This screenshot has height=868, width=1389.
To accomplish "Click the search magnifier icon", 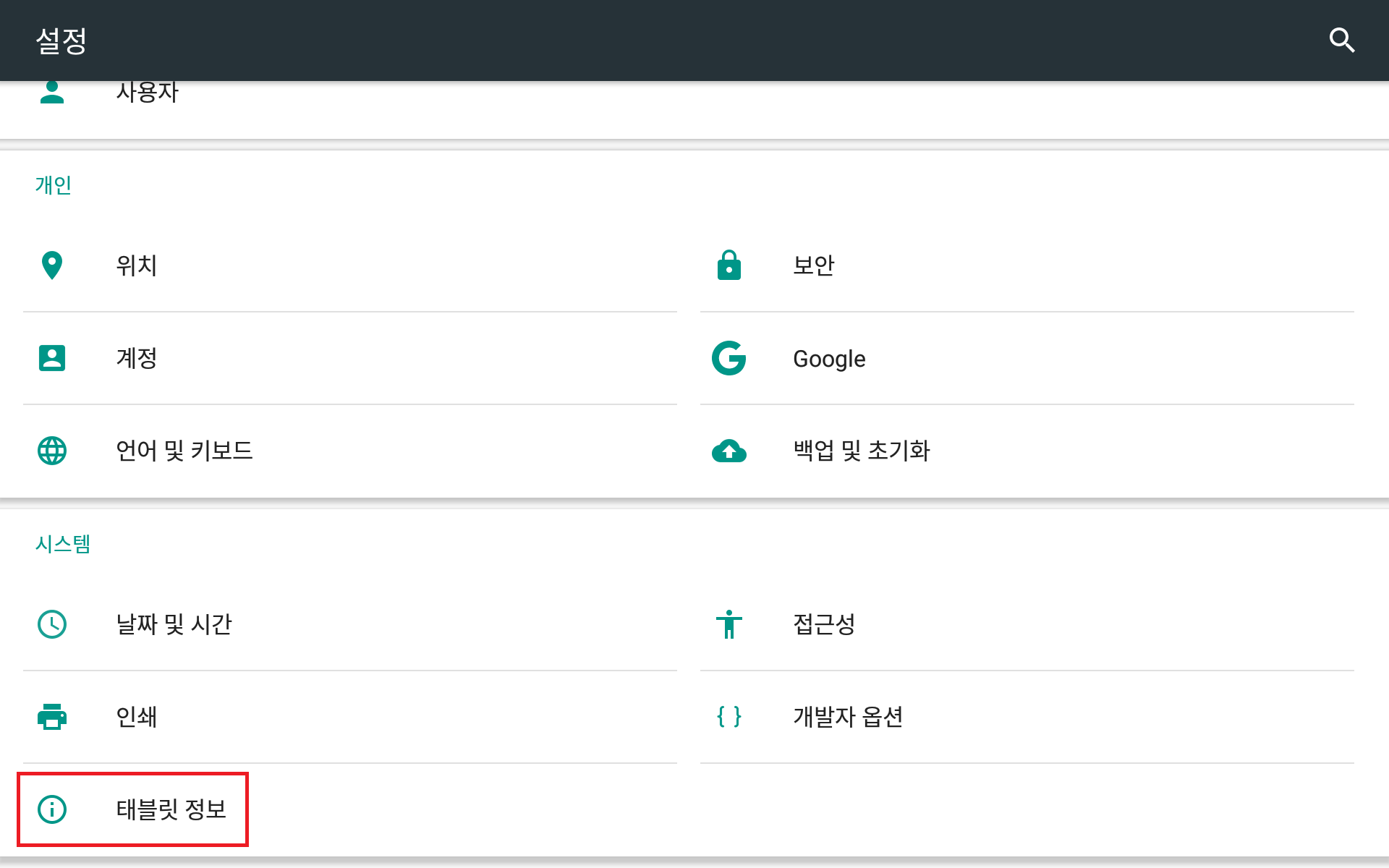I will coord(1341,41).
